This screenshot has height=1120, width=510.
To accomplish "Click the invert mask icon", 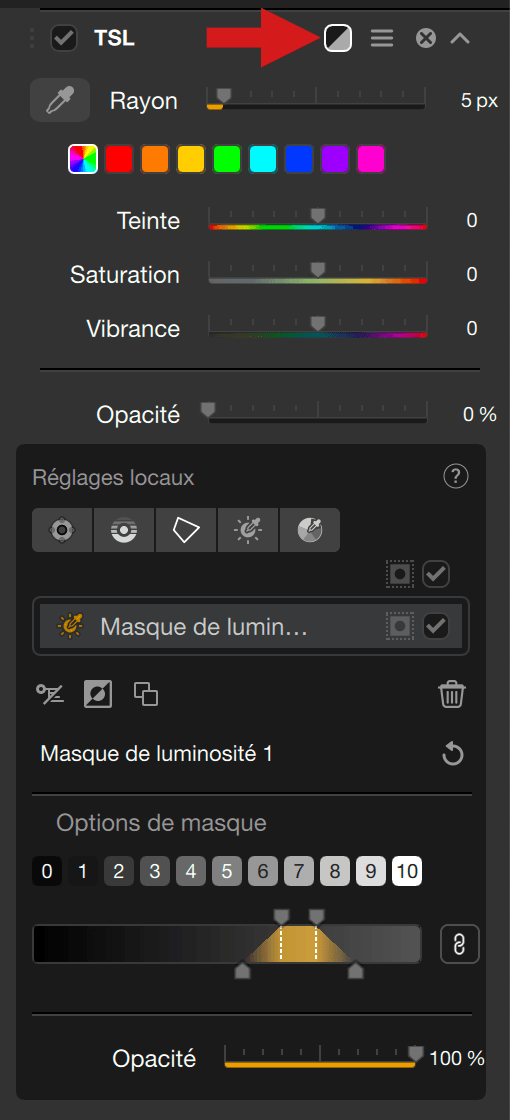I will click(x=98, y=694).
